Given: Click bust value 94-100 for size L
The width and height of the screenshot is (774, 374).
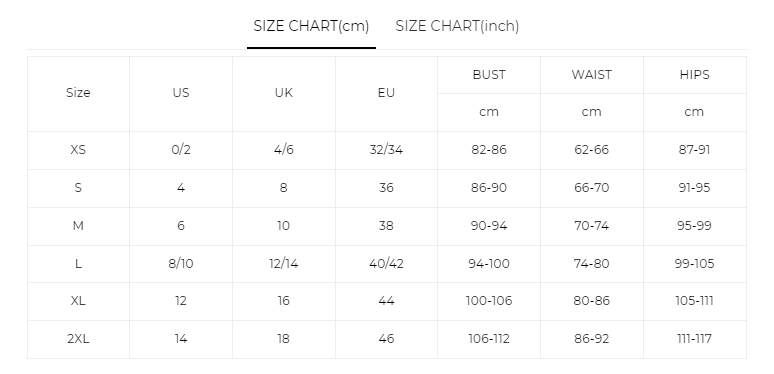Looking at the screenshot, I should pos(489,263).
